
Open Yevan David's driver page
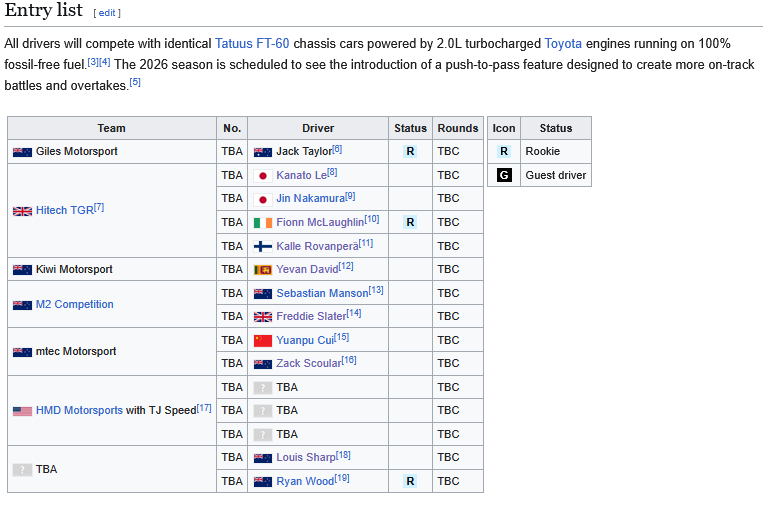(307, 269)
